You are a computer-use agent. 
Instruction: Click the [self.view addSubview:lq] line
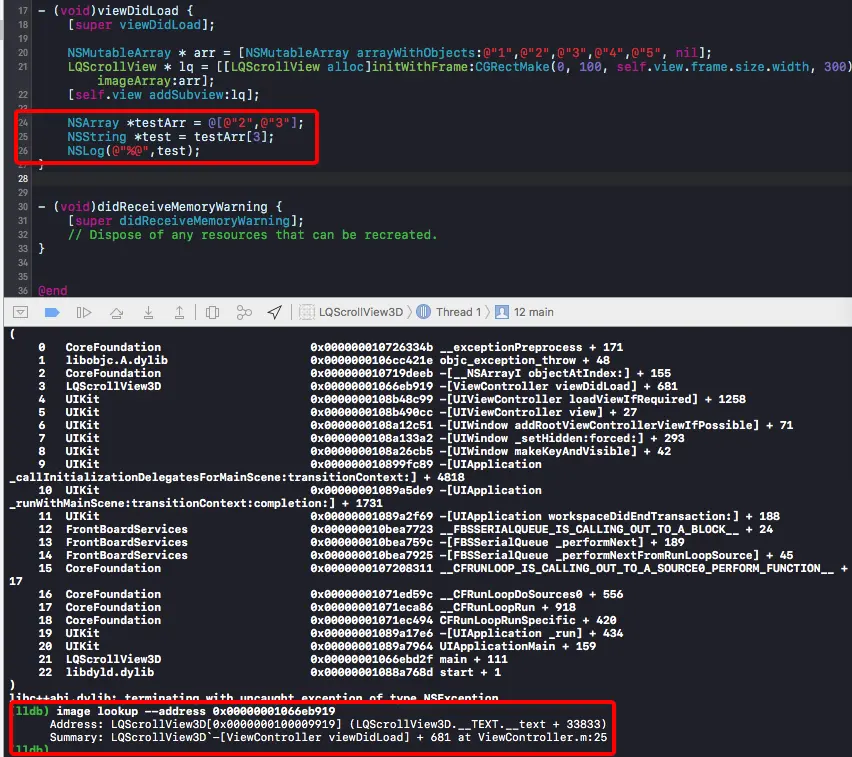[164, 95]
